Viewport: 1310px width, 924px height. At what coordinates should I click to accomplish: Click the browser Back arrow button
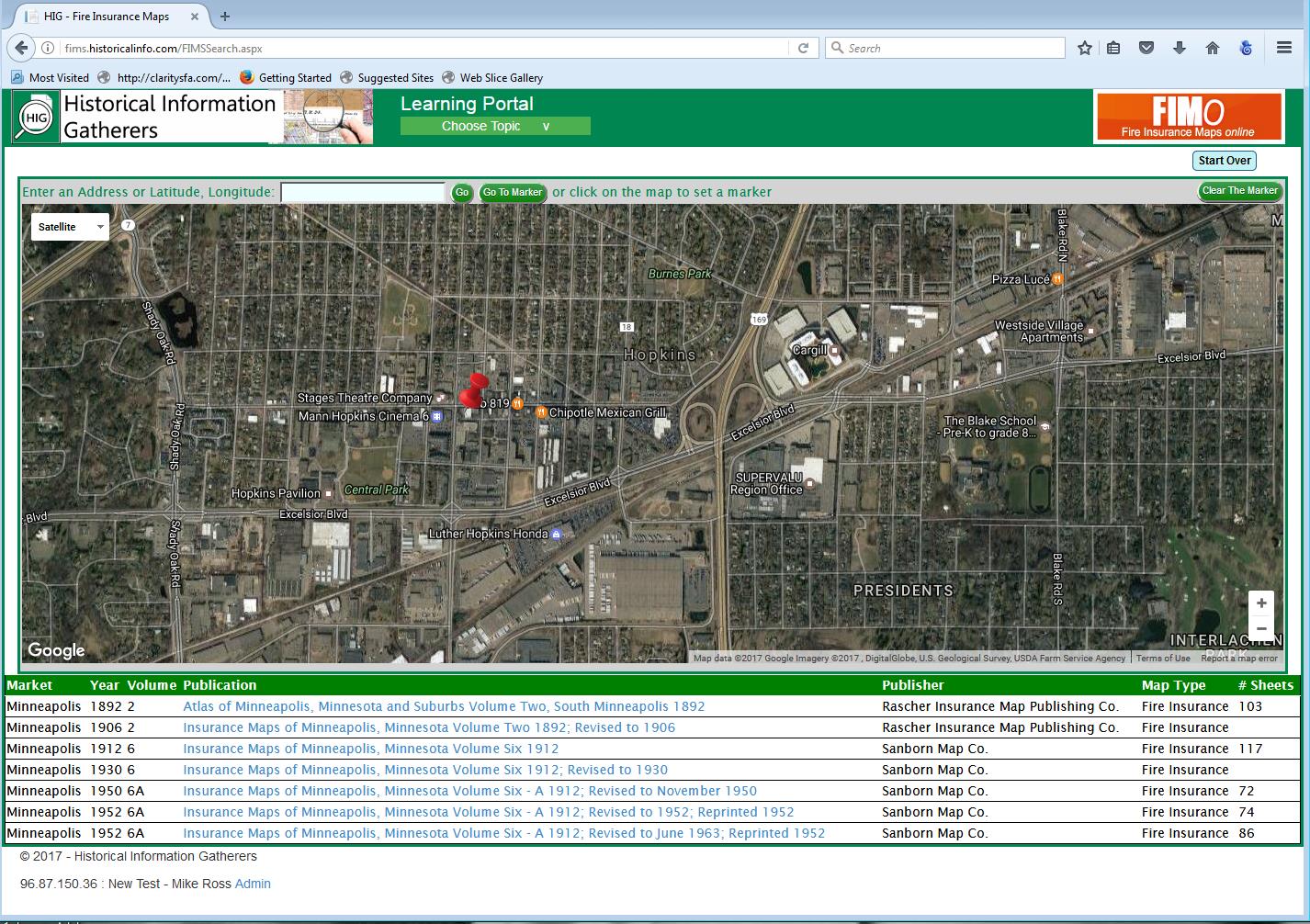tap(21, 48)
